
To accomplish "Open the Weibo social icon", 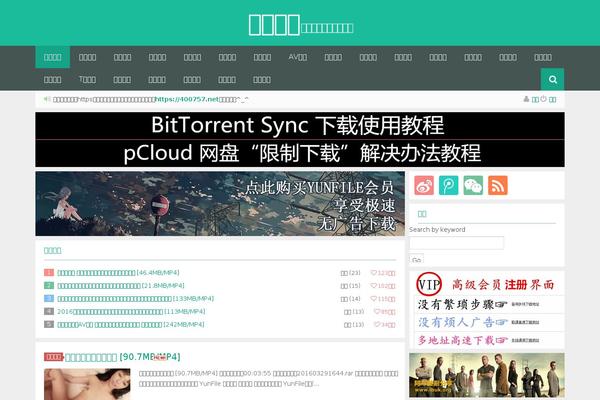I will coord(424,186).
